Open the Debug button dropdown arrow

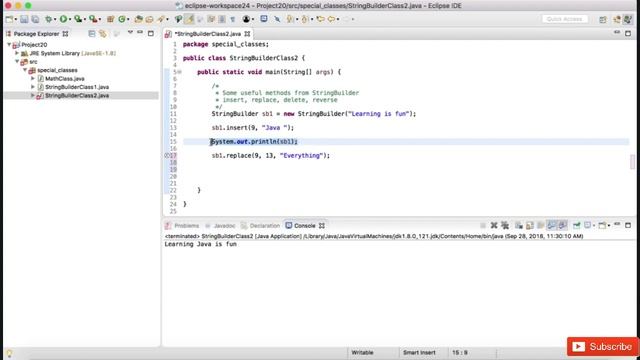coord(55,19)
